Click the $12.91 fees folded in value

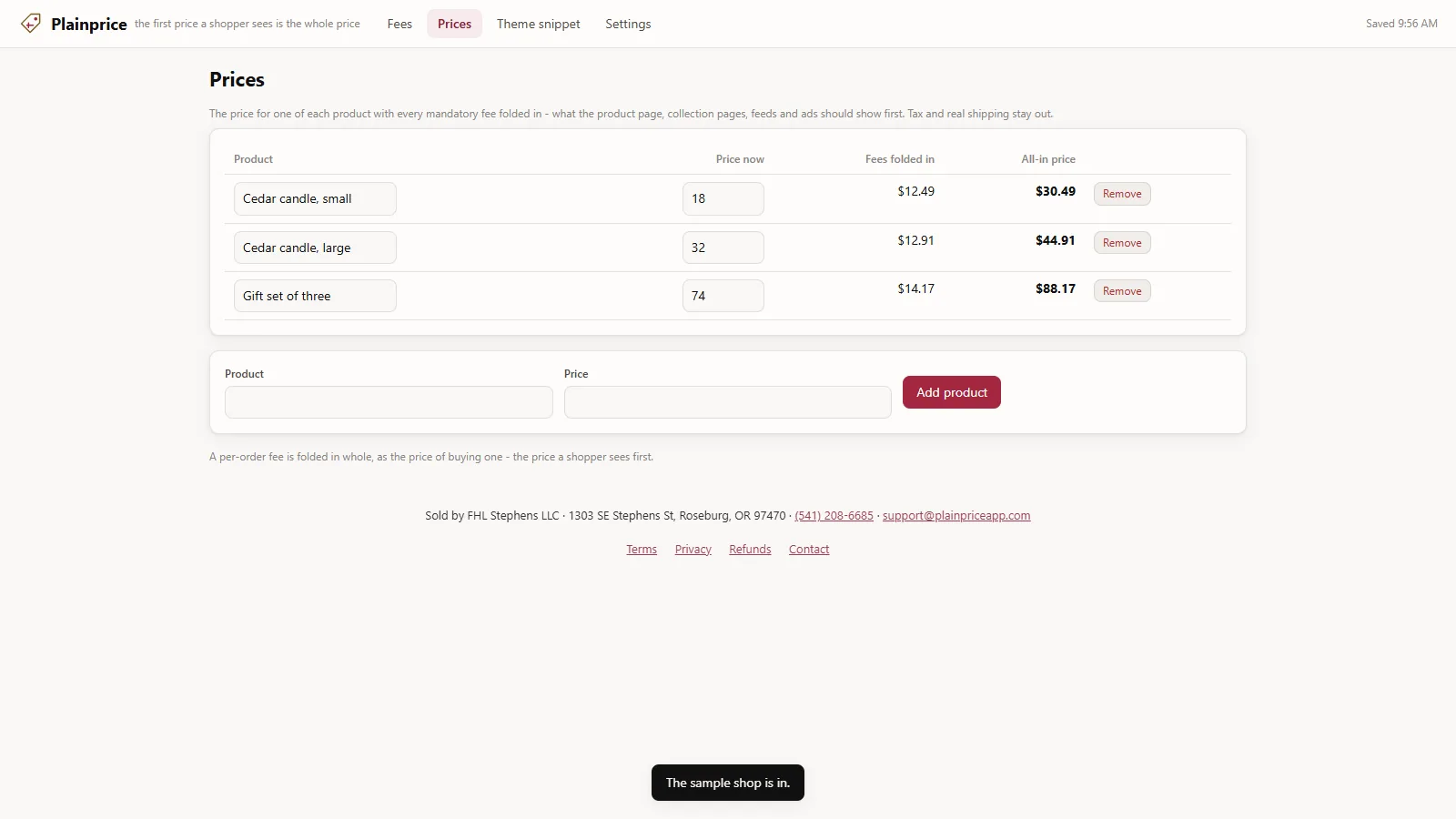click(x=915, y=240)
